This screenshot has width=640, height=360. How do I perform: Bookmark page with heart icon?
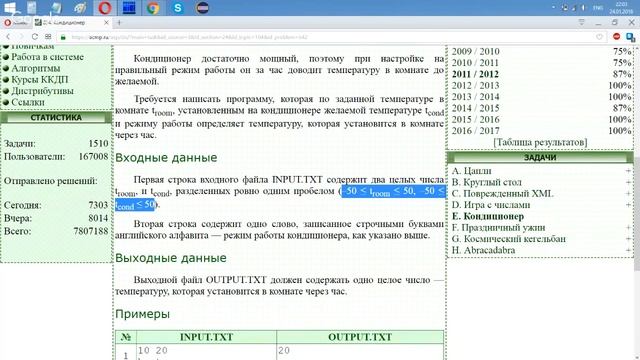[x=599, y=37]
